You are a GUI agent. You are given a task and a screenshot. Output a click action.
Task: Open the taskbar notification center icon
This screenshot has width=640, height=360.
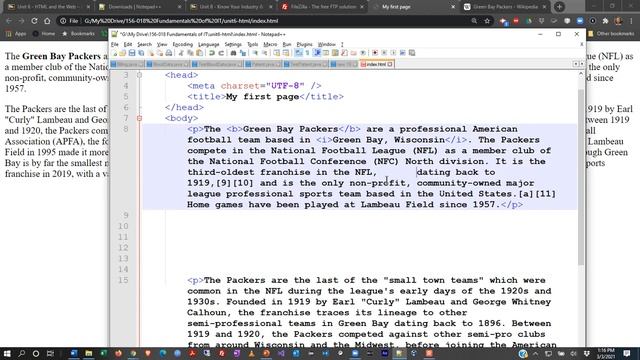(627, 353)
